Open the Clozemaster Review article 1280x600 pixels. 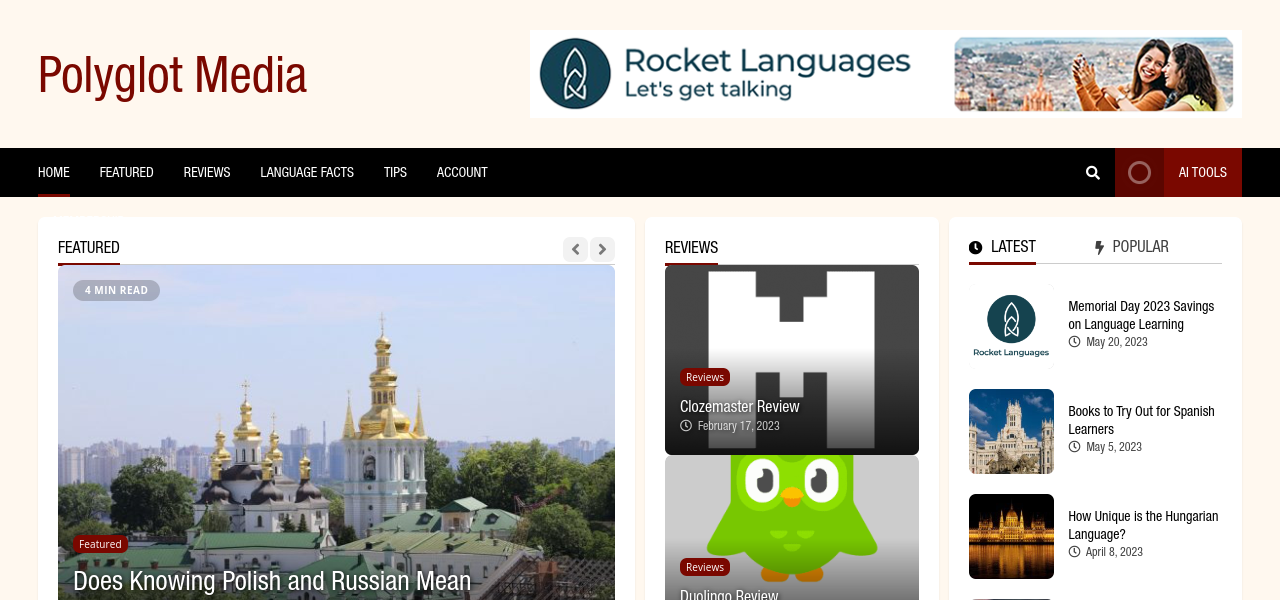click(739, 407)
